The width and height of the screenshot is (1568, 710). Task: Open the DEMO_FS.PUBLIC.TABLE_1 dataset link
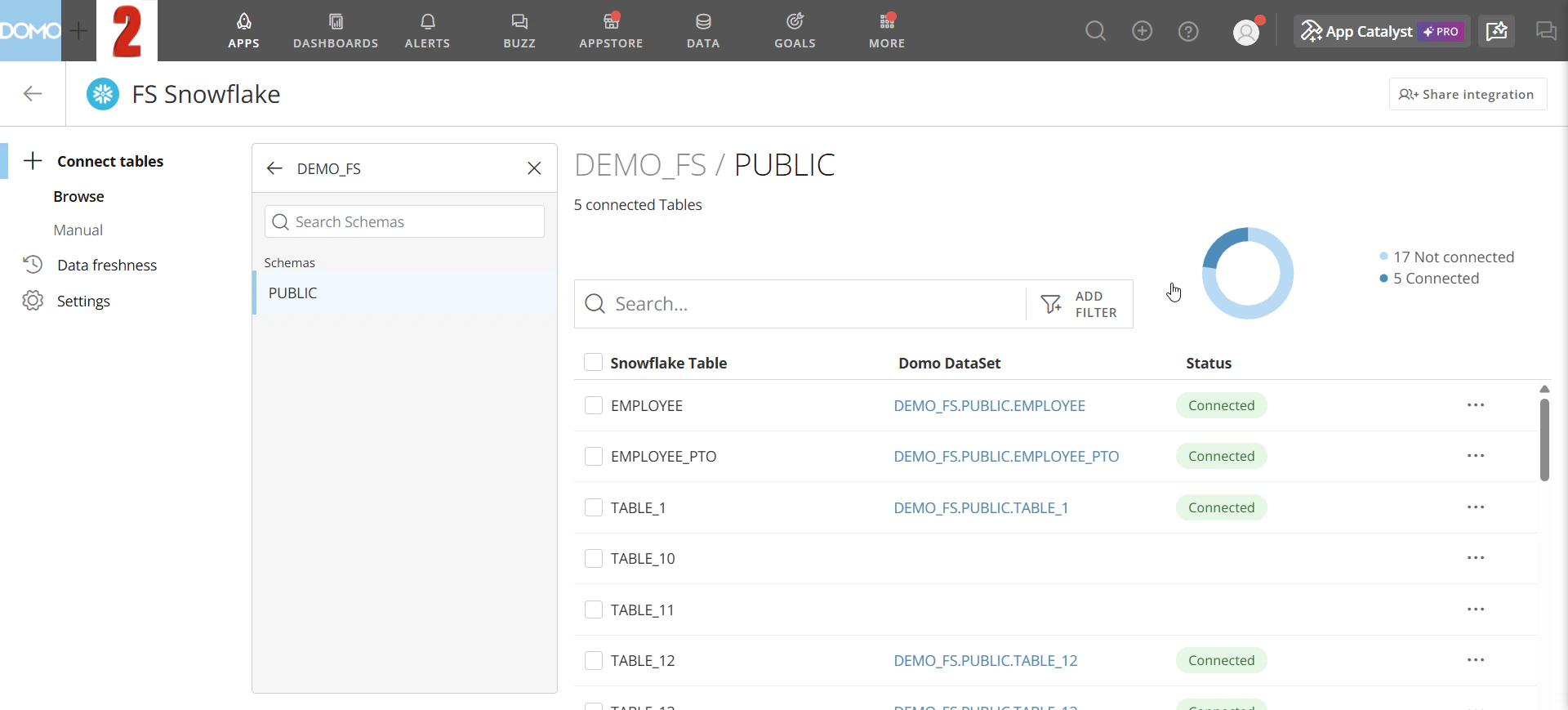pos(981,508)
